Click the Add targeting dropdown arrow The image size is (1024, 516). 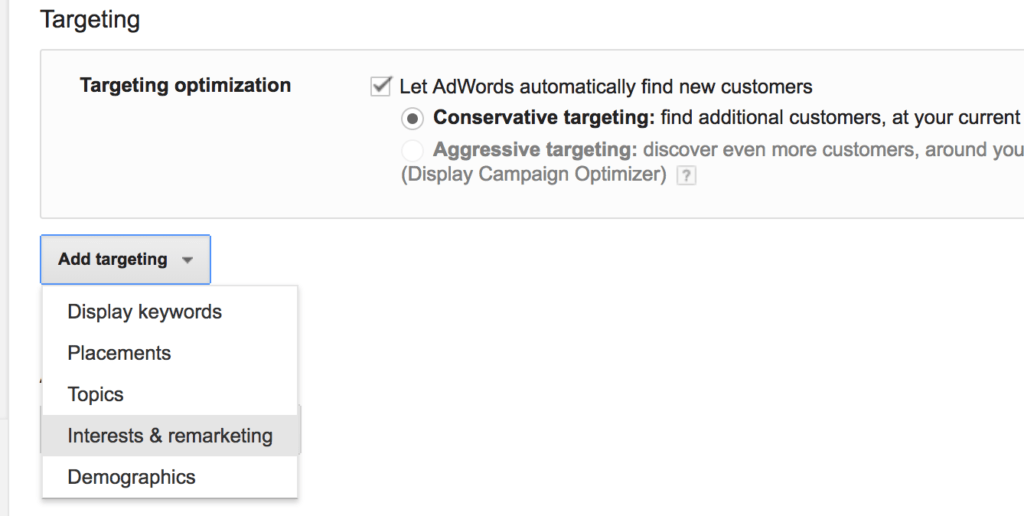tap(187, 260)
